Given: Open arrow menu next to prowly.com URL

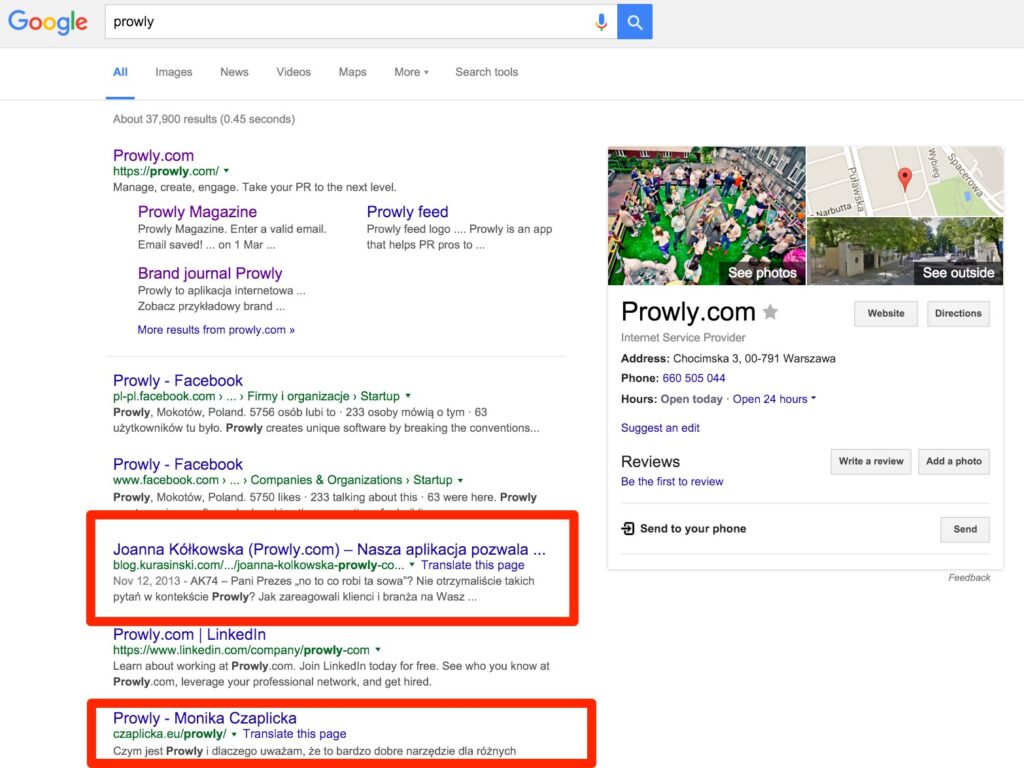Looking at the screenshot, I should coord(226,172).
